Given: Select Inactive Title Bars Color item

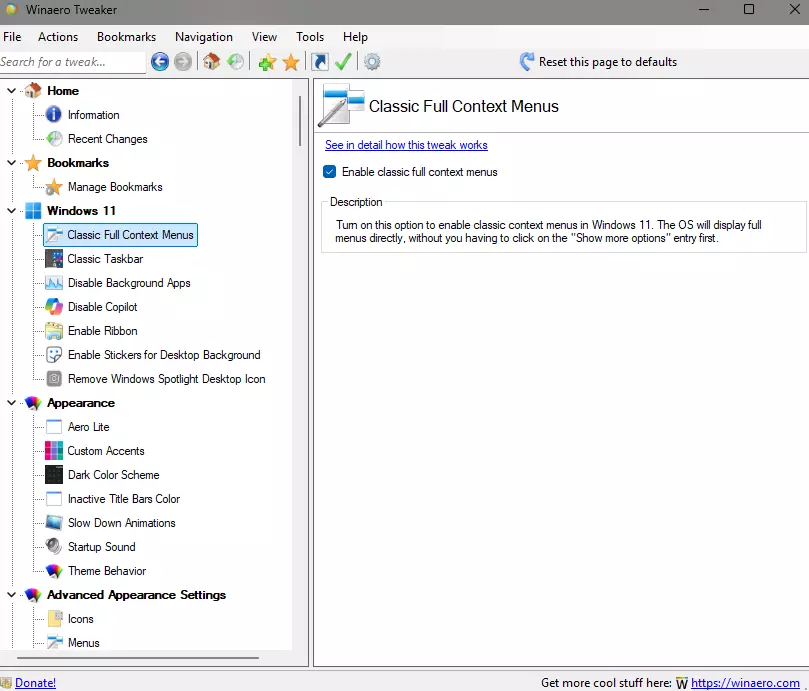Looking at the screenshot, I should (x=124, y=499).
